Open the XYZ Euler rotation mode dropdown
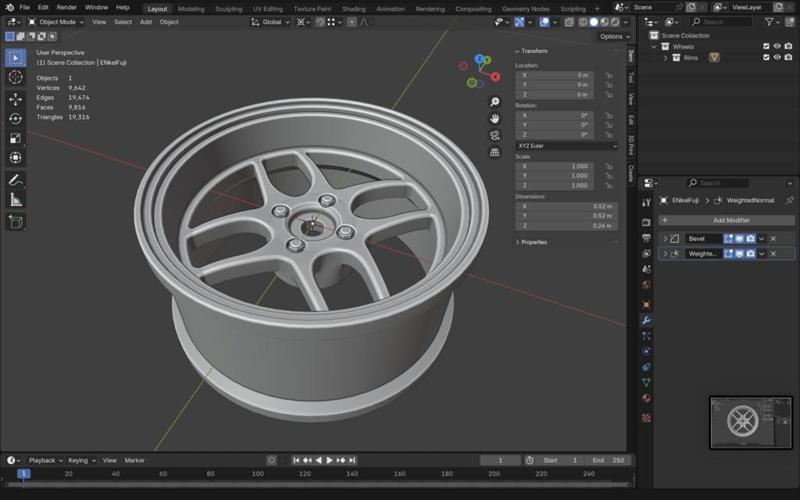 point(566,146)
